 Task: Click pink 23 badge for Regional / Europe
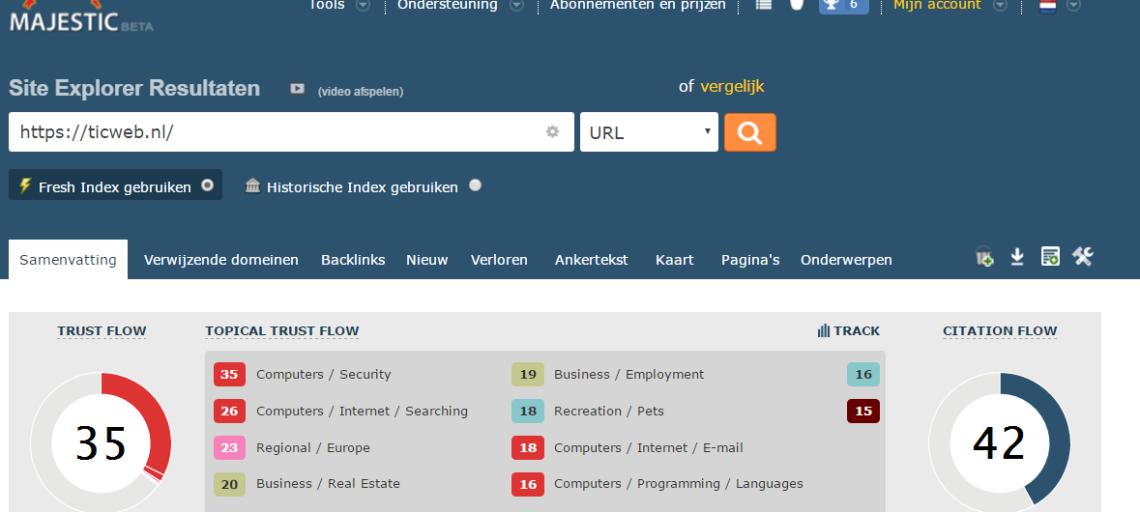point(230,447)
